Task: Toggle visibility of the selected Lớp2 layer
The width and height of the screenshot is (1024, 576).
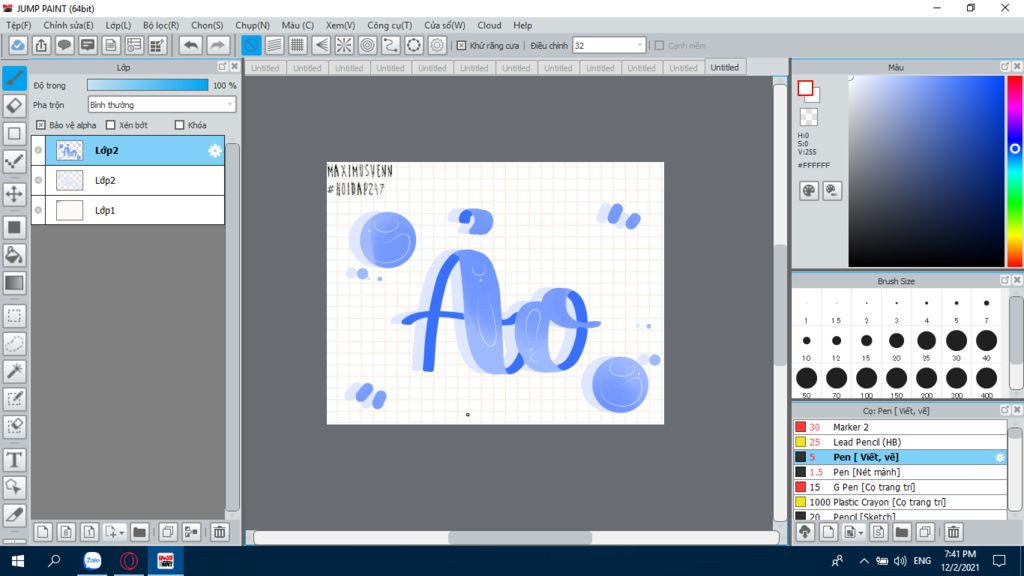Action: tap(39, 150)
